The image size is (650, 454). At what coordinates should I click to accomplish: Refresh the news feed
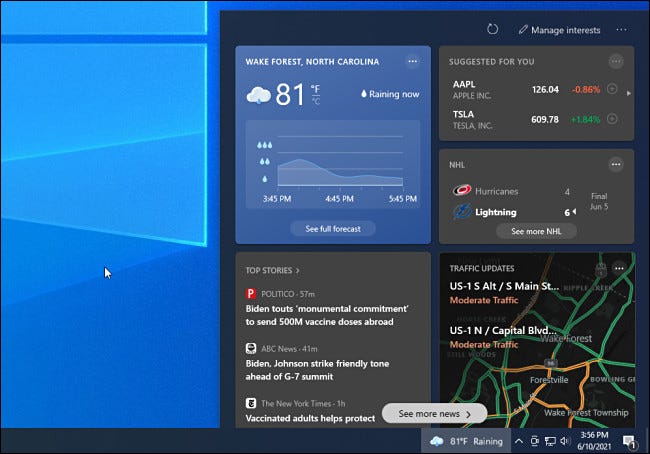tap(492, 30)
